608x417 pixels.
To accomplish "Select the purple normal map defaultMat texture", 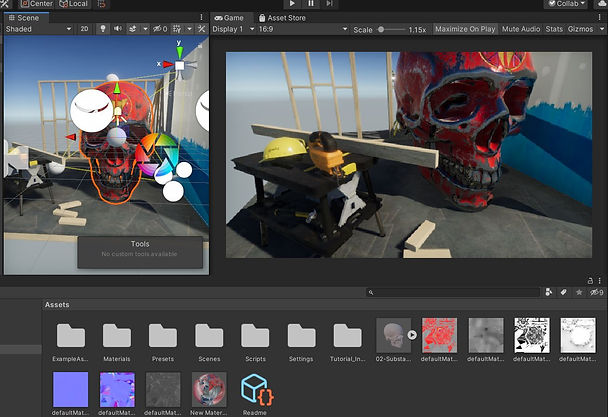I will click(x=117, y=394).
